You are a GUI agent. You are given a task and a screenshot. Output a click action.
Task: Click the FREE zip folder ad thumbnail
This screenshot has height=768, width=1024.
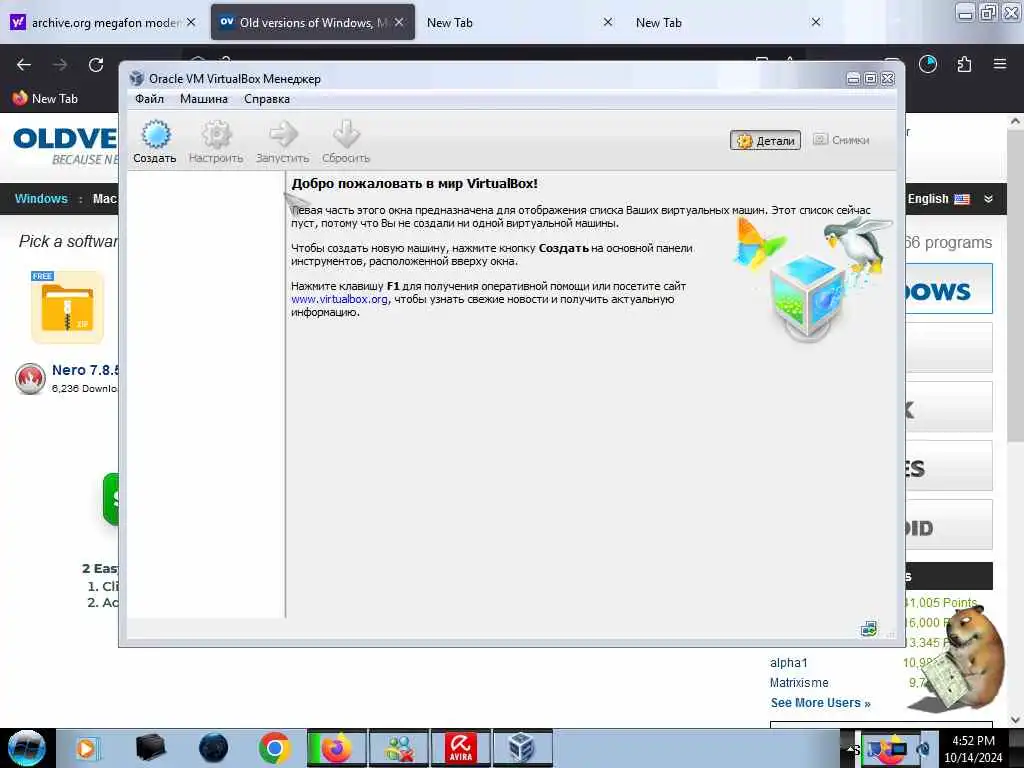(67, 307)
